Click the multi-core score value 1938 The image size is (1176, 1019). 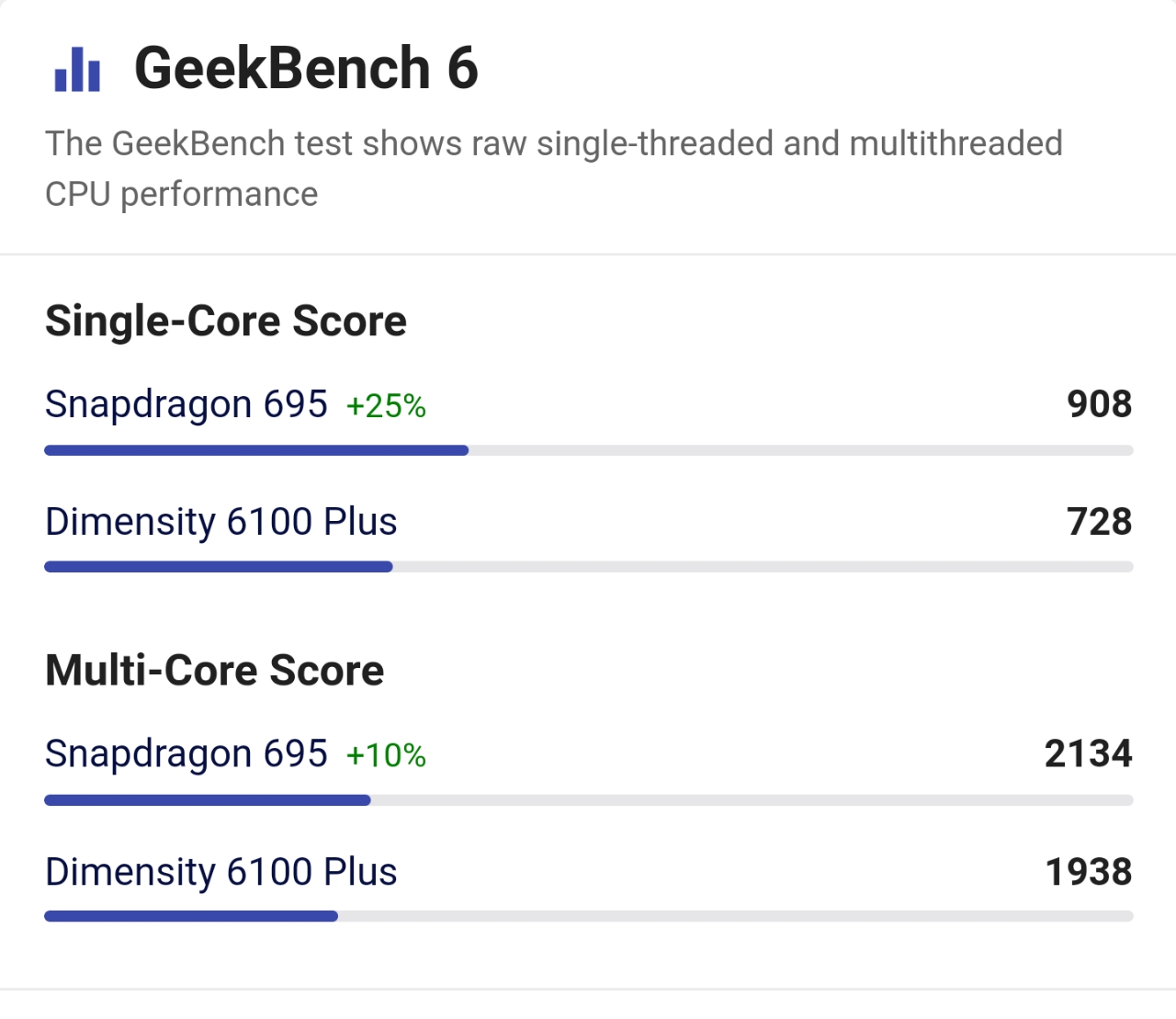tap(1089, 872)
